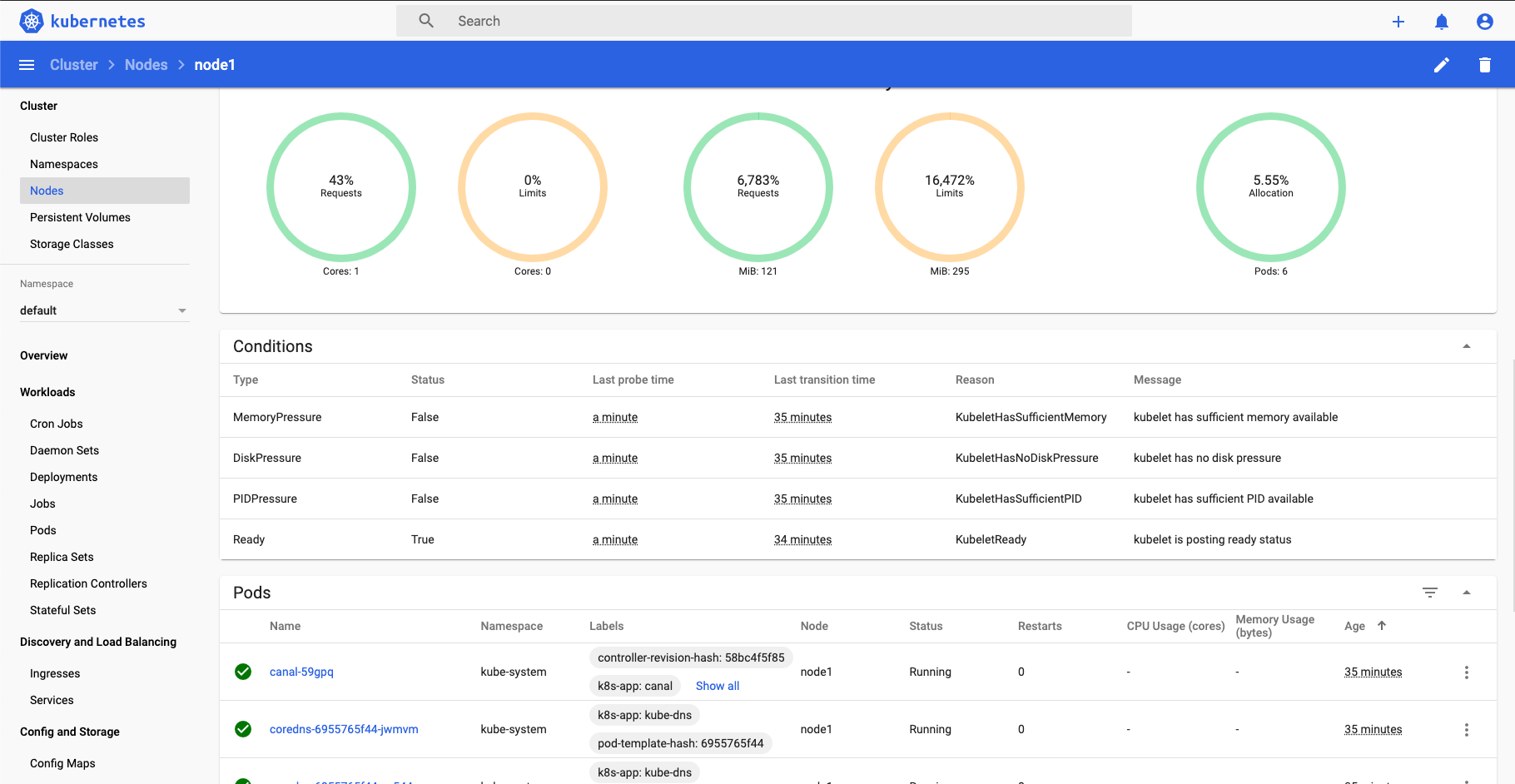1515x784 pixels.
Task: Open the user account icon
Action: 1485,22
